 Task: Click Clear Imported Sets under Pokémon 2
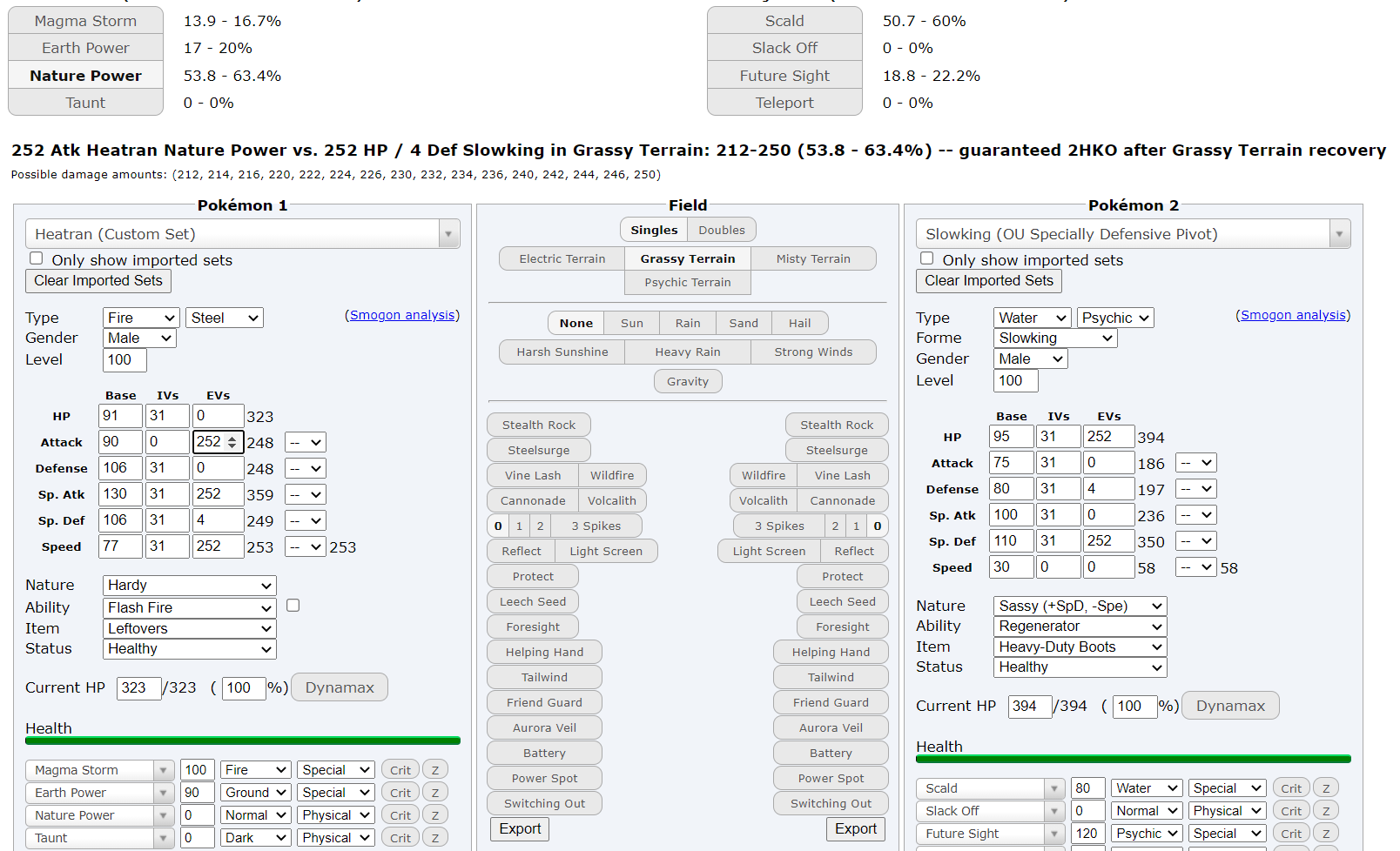coord(989,280)
